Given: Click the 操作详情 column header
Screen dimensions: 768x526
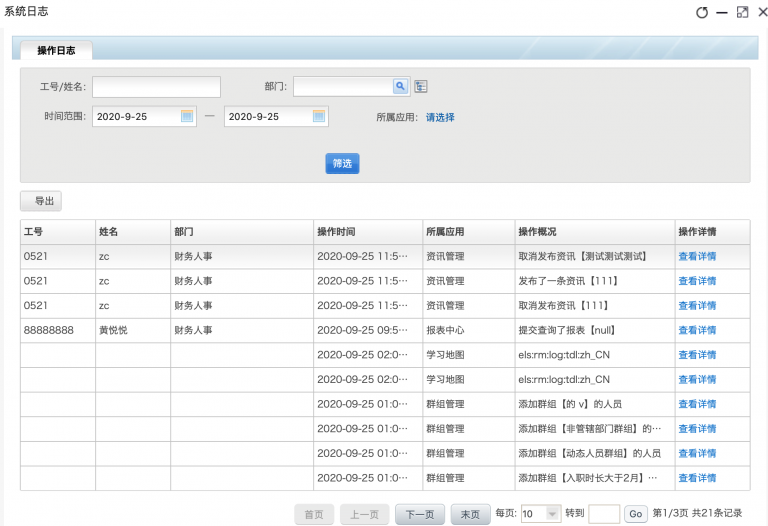Looking at the screenshot, I should [x=713, y=232].
